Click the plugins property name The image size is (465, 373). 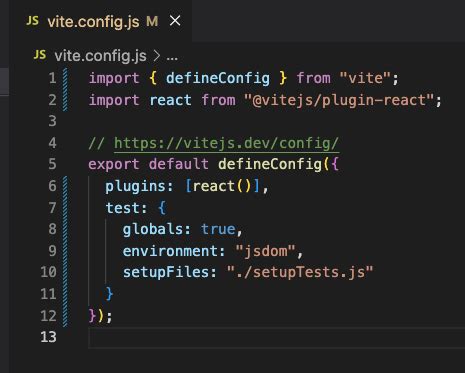pos(135,187)
